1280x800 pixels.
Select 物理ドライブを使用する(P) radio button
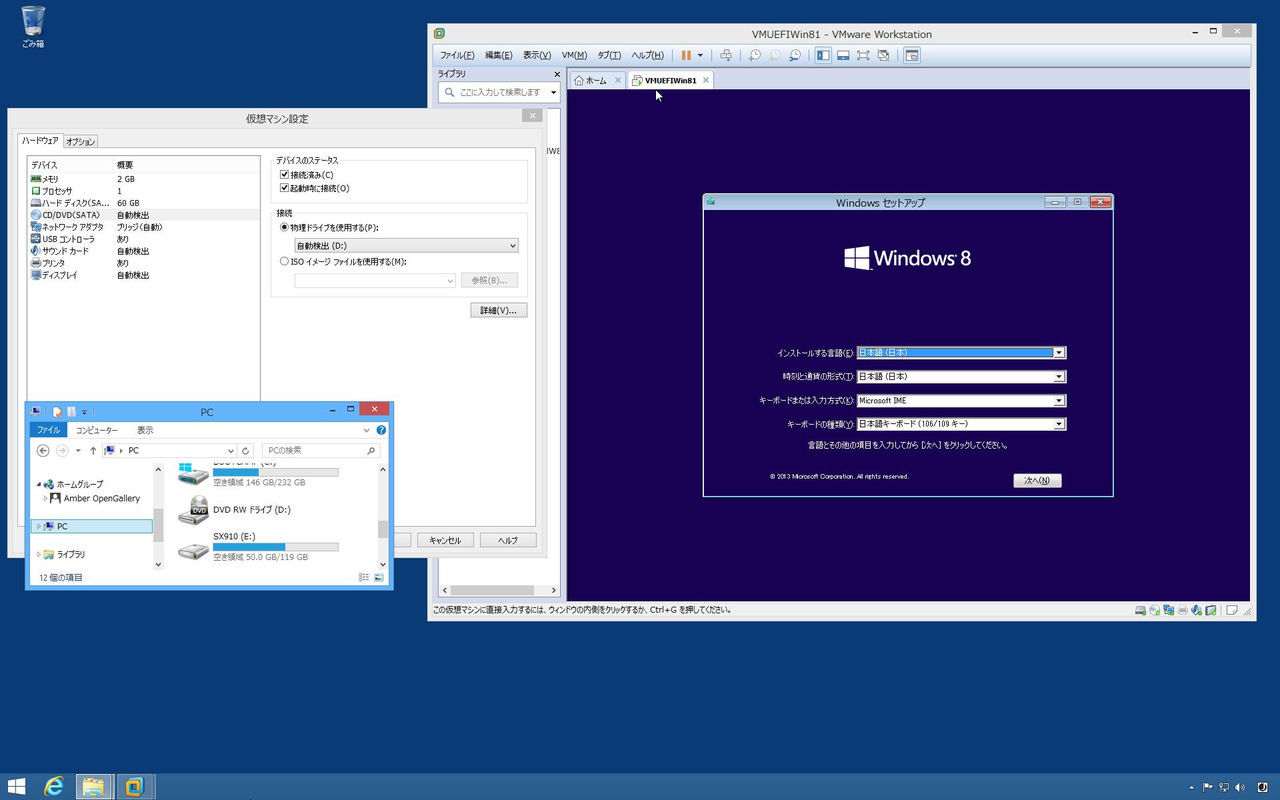pos(285,228)
